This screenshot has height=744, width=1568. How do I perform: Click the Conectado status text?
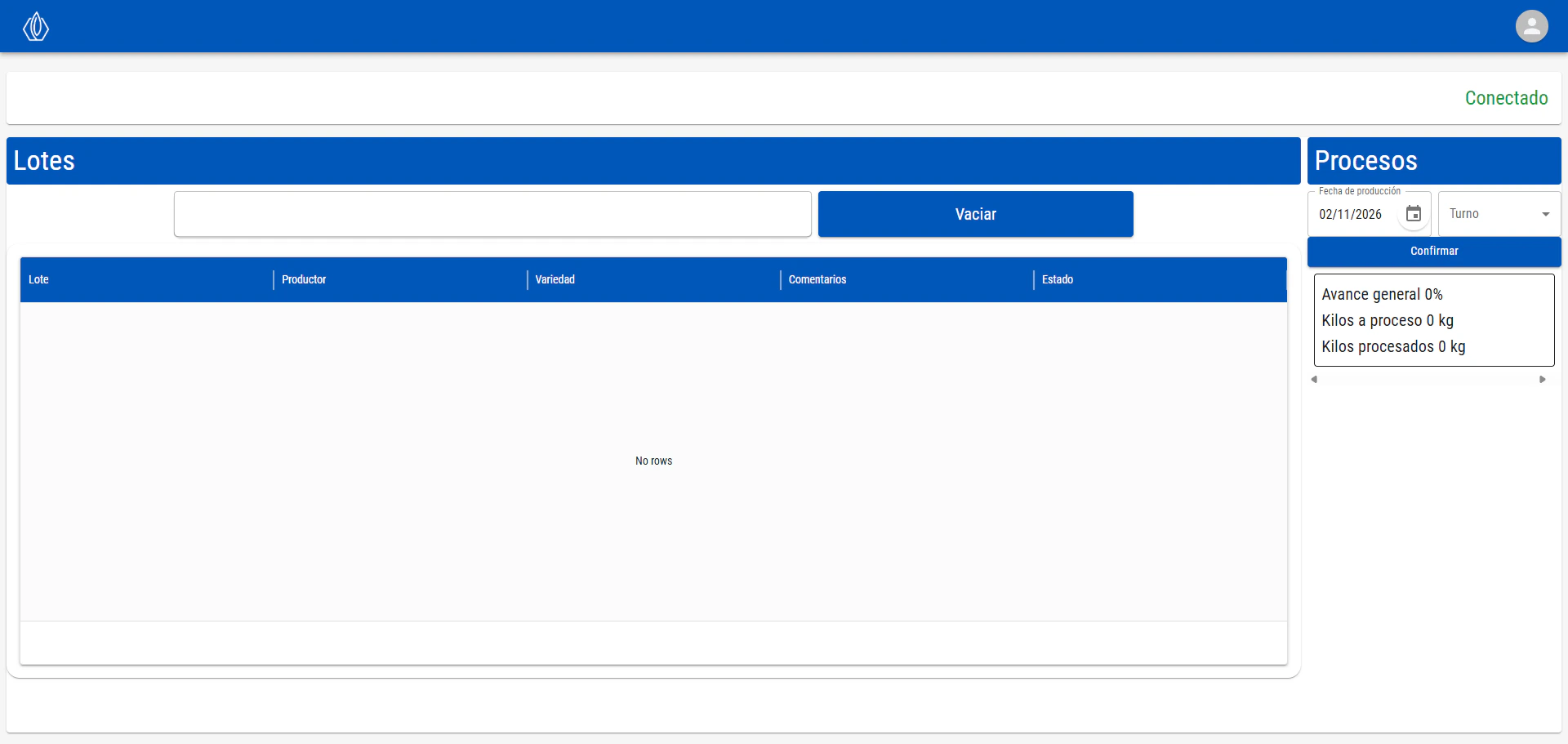[1506, 98]
